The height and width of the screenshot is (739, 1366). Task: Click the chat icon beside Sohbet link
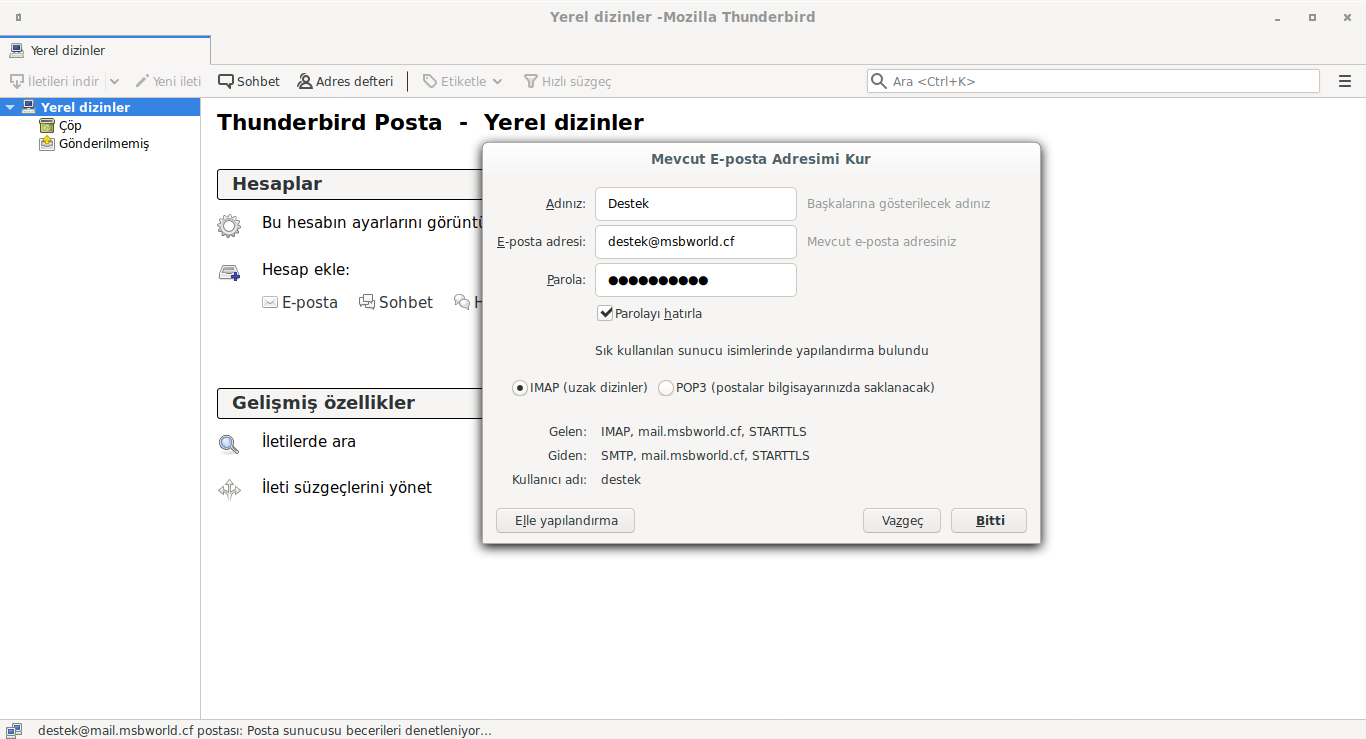pos(367,302)
